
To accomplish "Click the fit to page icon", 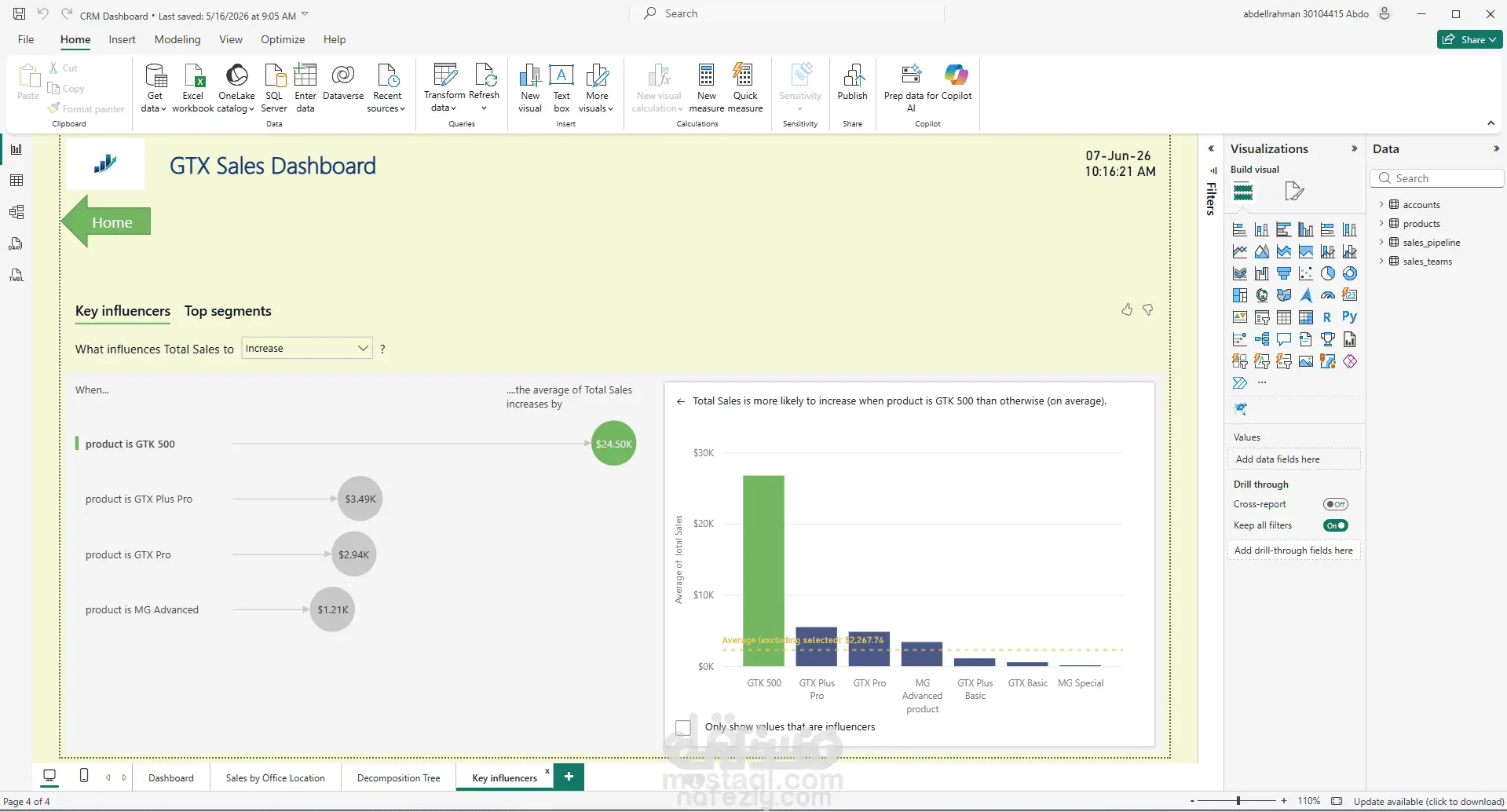I will click(1337, 801).
